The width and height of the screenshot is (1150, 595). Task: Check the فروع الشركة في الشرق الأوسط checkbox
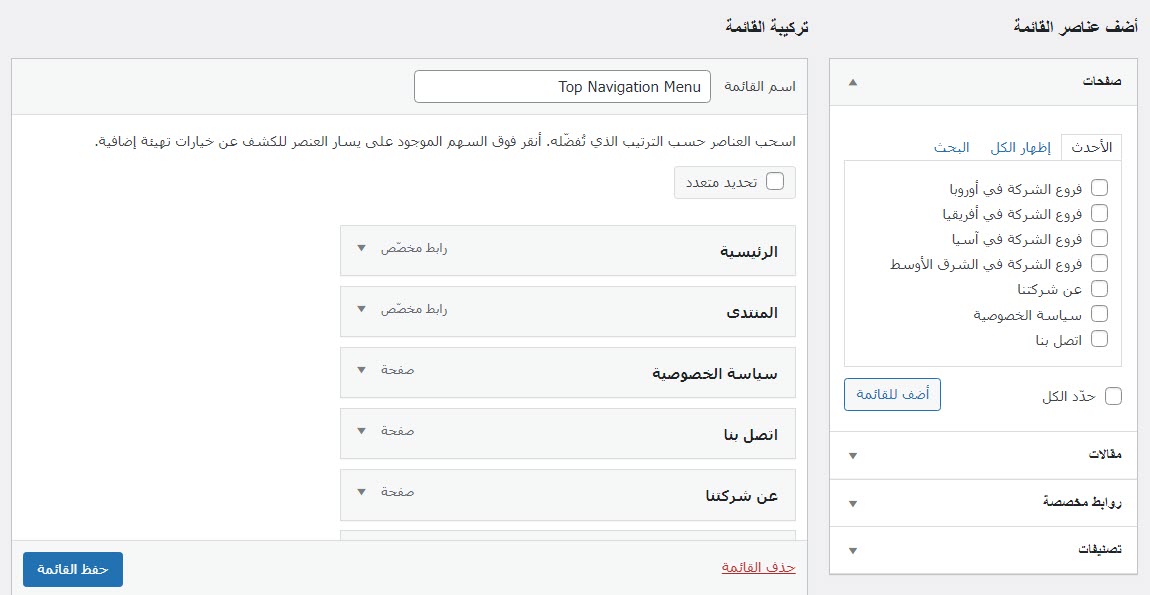point(1099,263)
